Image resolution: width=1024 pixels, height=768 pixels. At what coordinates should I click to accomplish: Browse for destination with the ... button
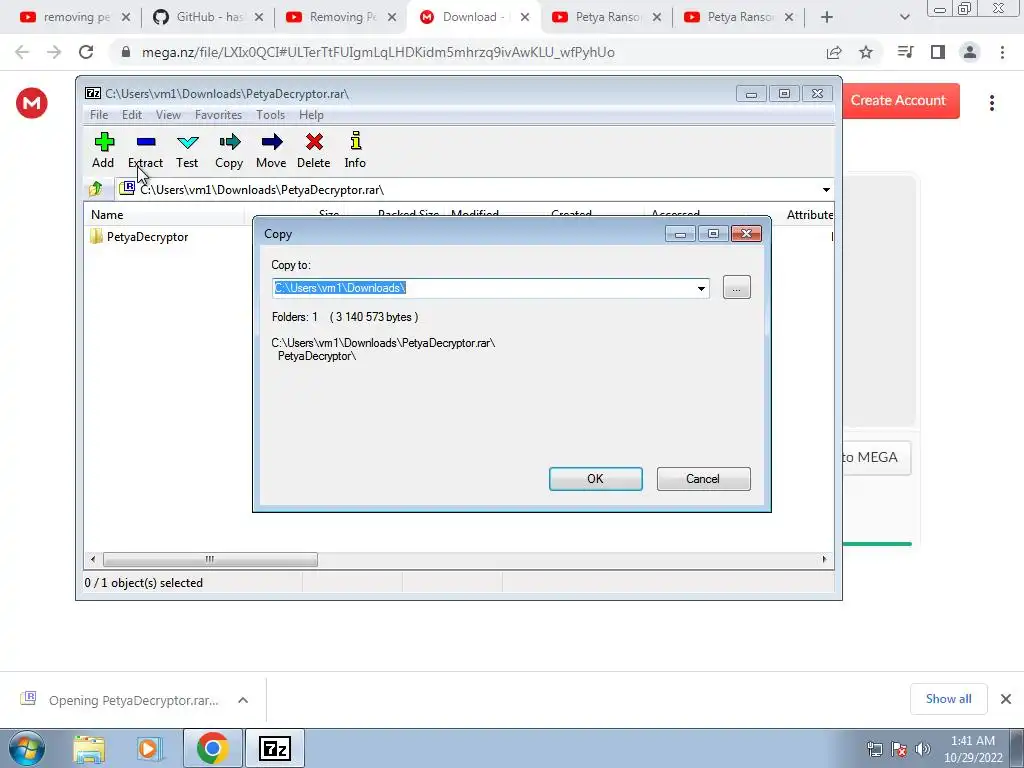(737, 288)
